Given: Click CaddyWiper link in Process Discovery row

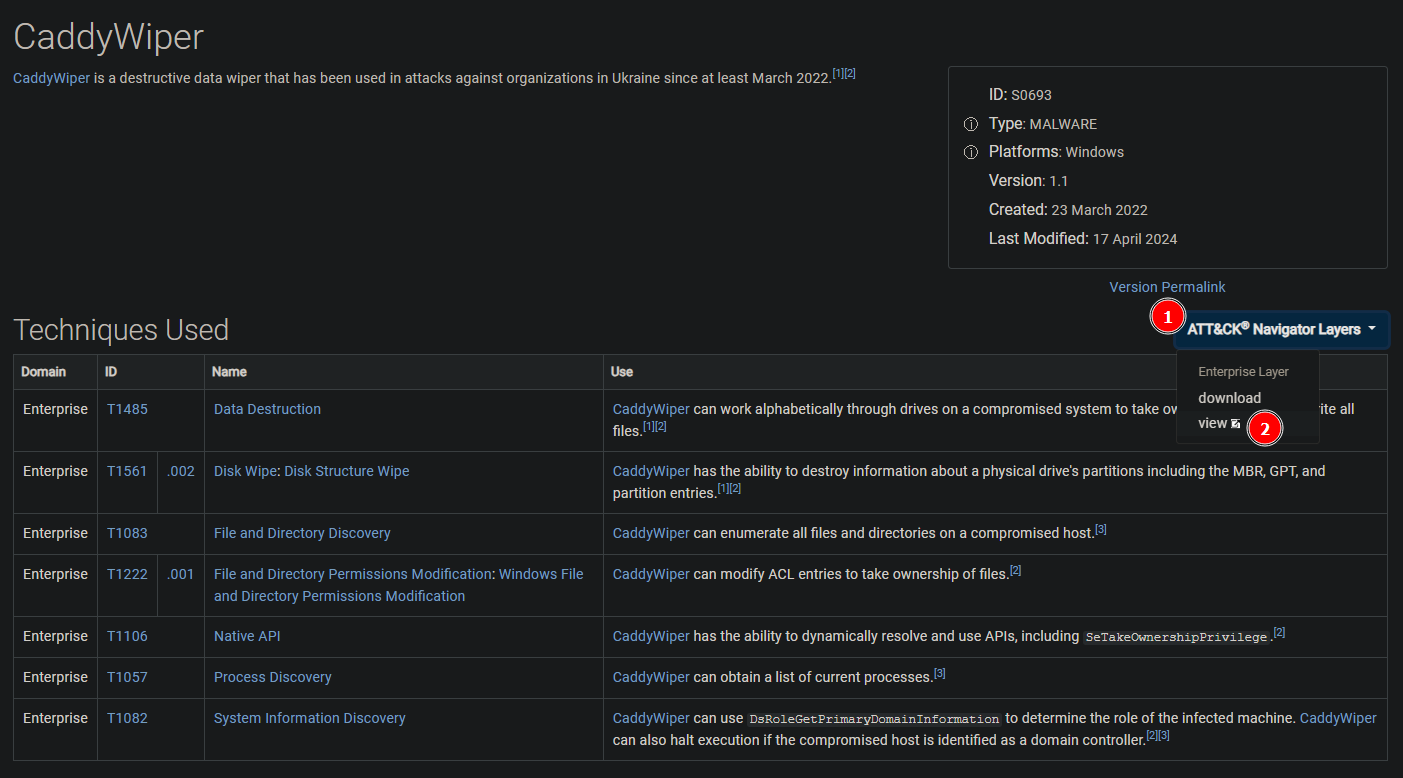Looking at the screenshot, I should point(651,677).
